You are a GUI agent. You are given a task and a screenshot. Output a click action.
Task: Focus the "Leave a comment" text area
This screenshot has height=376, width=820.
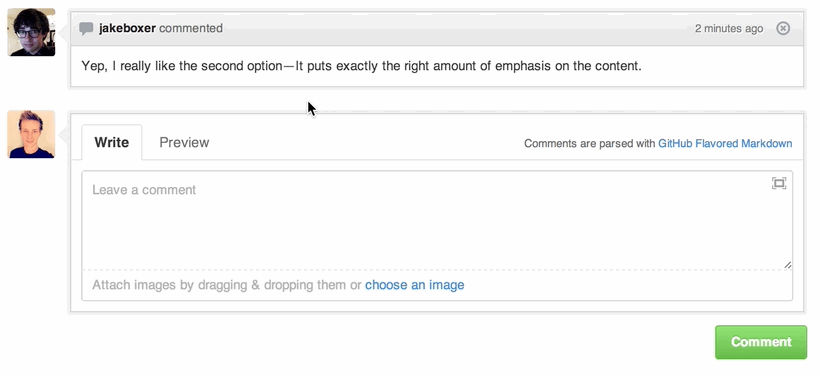click(437, 220)
